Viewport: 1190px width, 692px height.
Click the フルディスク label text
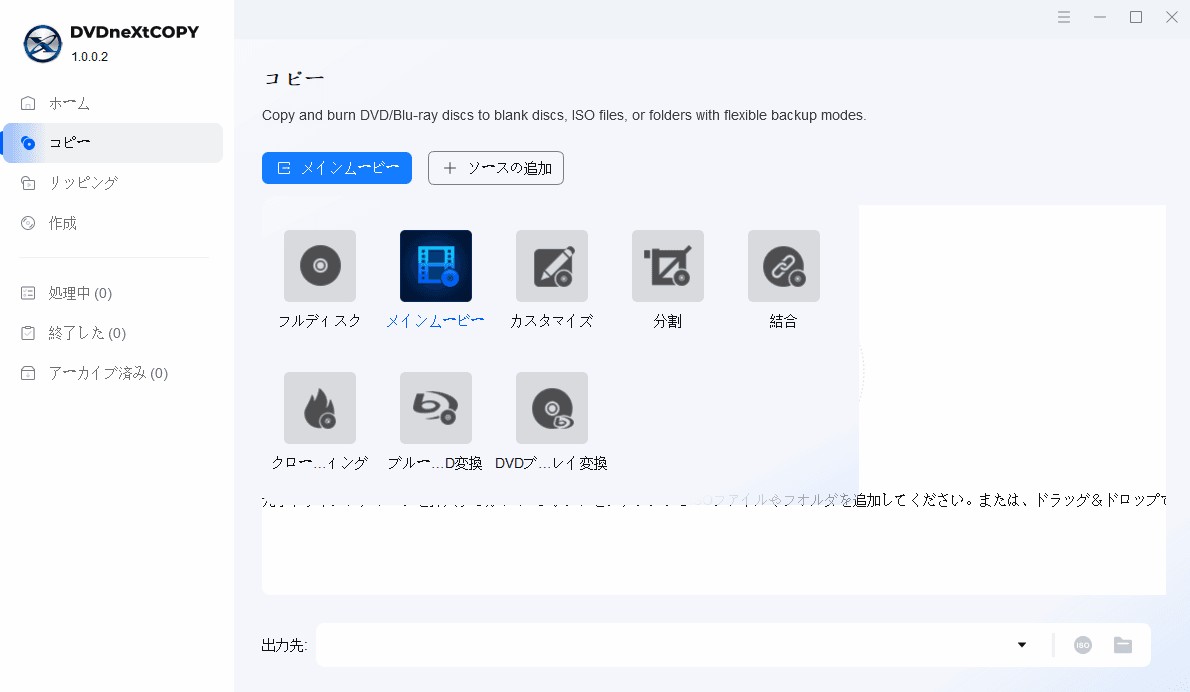320,321
